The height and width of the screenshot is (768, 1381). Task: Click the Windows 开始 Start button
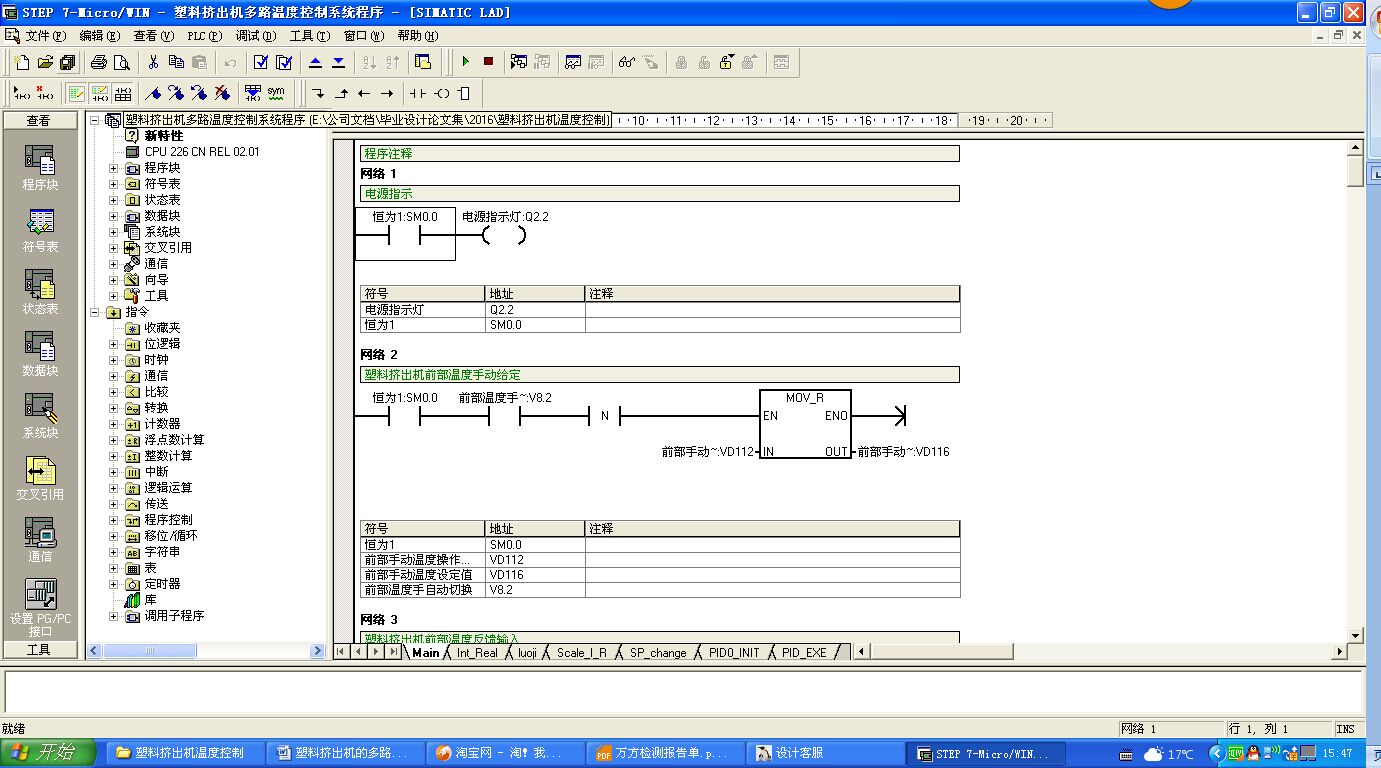coord(48,753)
